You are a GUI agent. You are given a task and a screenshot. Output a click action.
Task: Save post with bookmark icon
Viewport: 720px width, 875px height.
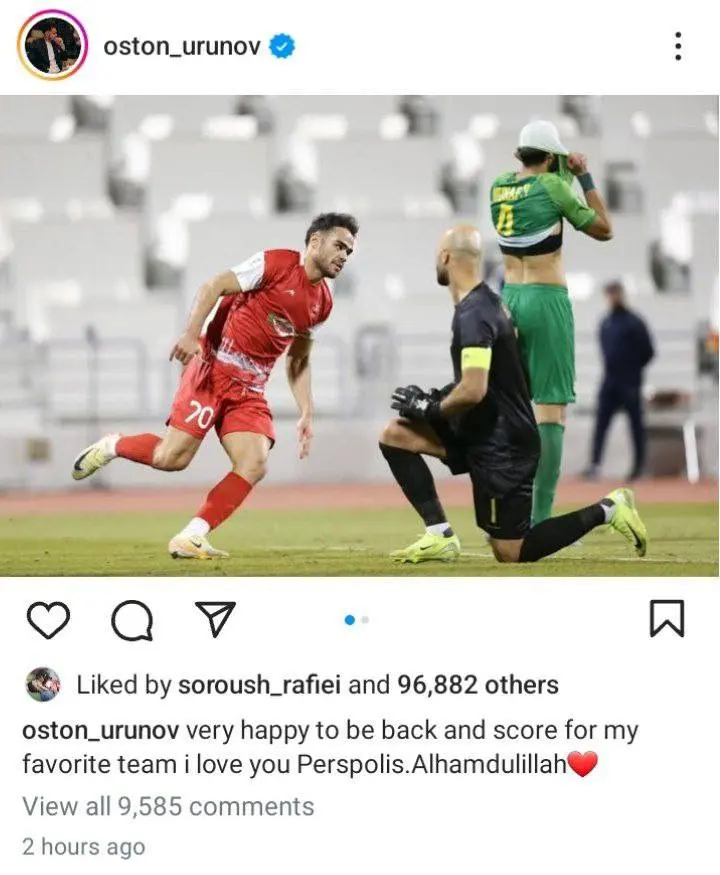[x=666, y=618]
